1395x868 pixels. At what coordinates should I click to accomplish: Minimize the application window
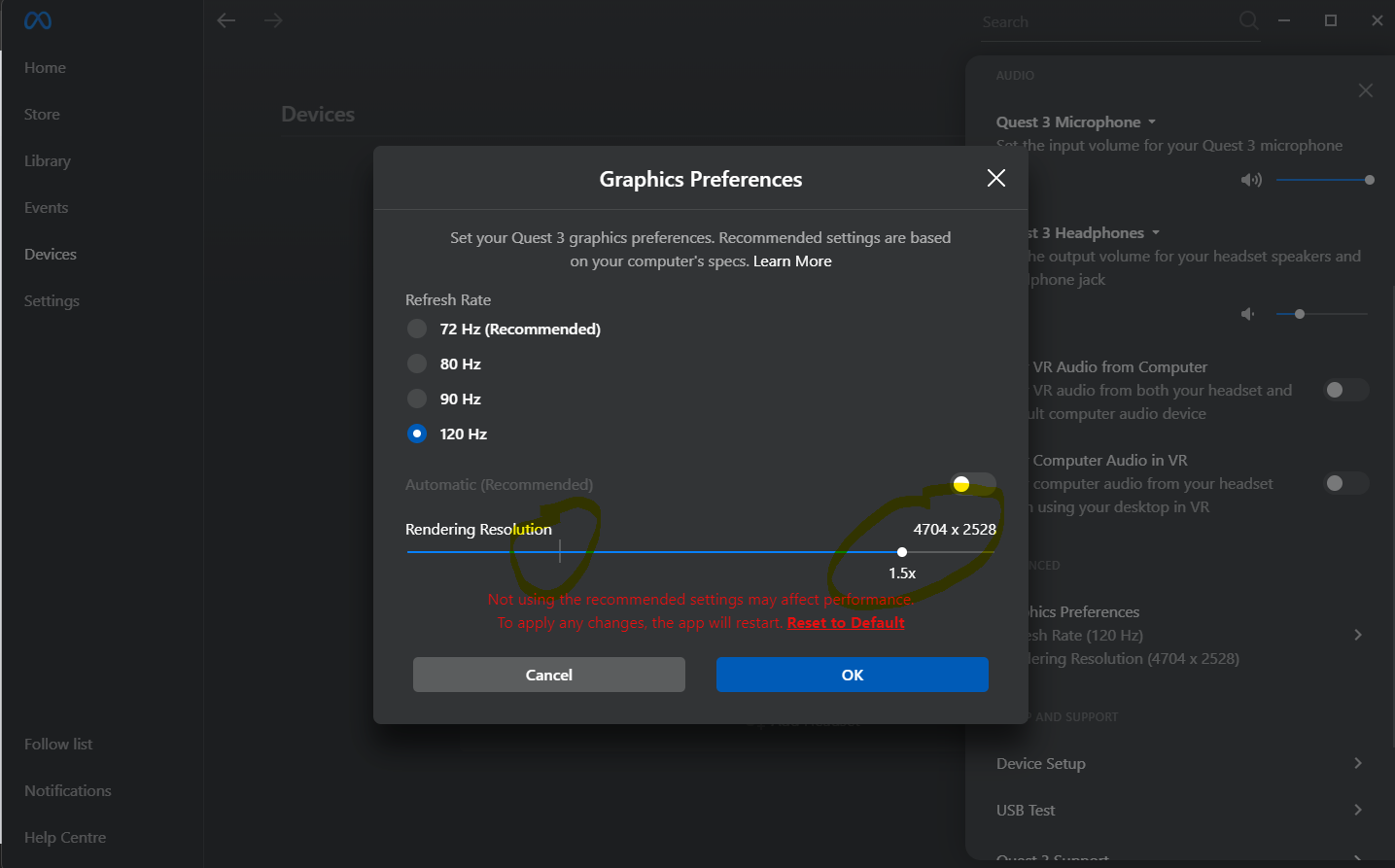pyautogui.click(x=1284, y=20)
